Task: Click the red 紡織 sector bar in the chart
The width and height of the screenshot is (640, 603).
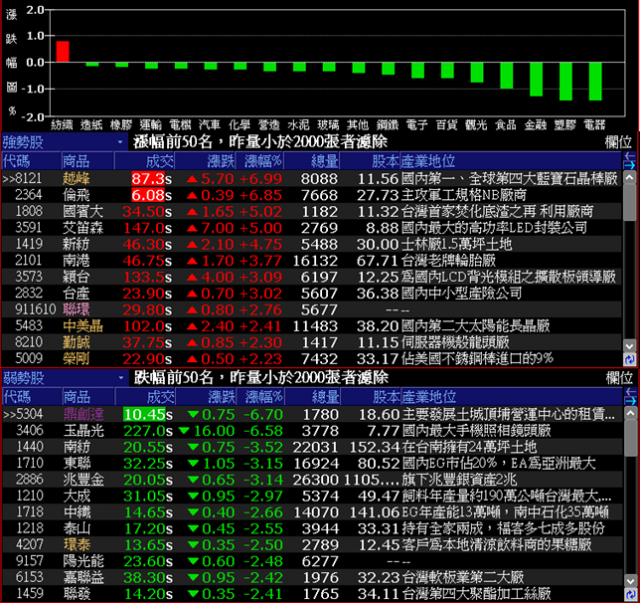Action: [62, 51]
